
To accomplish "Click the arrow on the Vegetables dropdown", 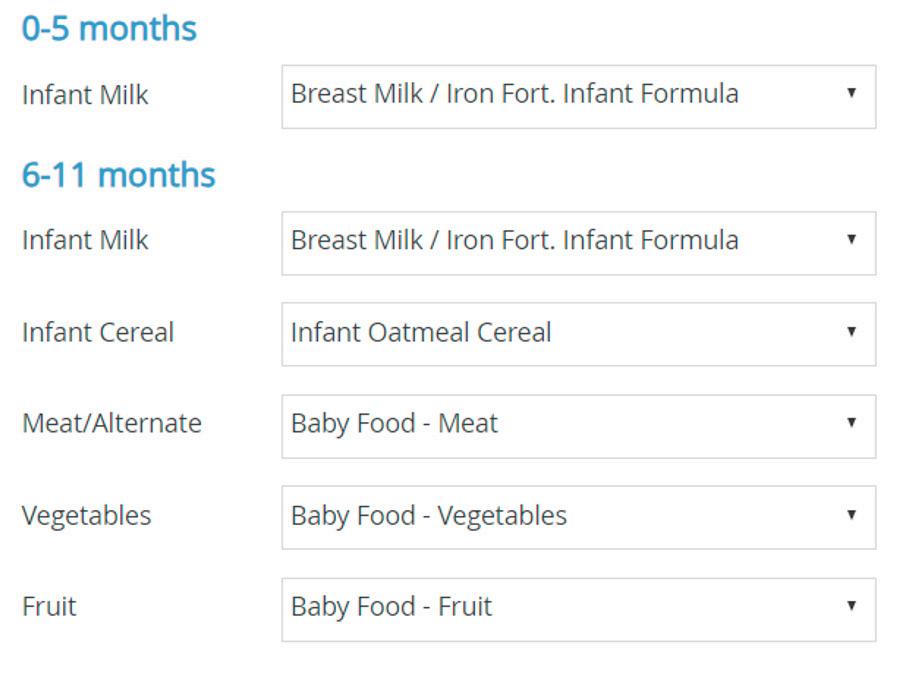I will tap(851, 515).
